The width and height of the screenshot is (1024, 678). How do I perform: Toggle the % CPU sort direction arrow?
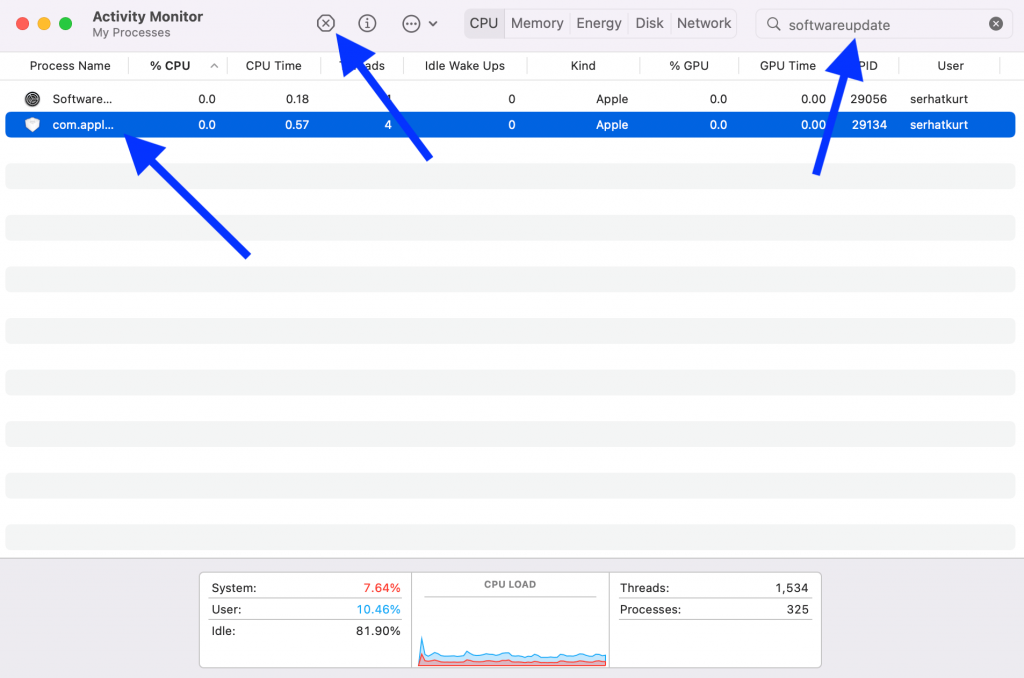[214, 66]
